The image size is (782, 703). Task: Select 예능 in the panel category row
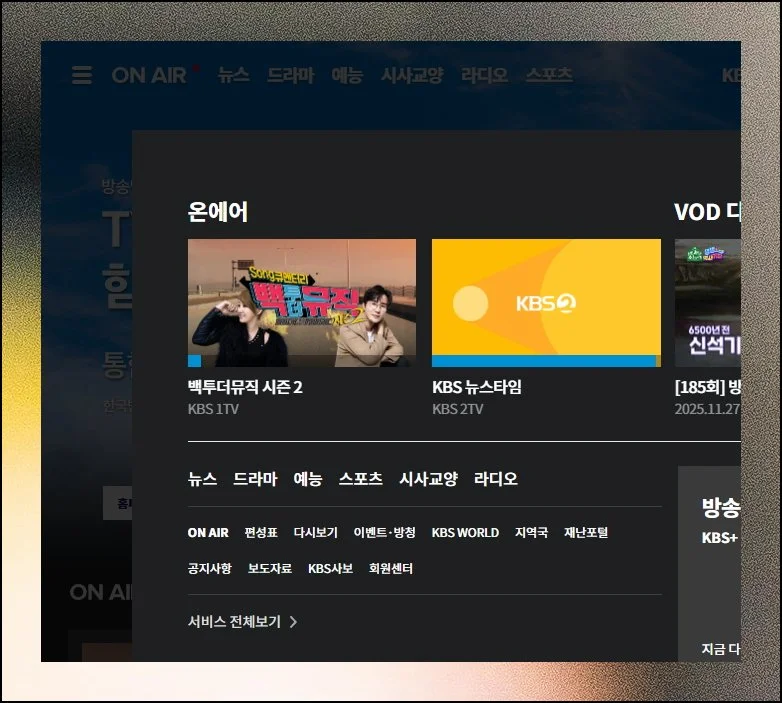[308, 479]
